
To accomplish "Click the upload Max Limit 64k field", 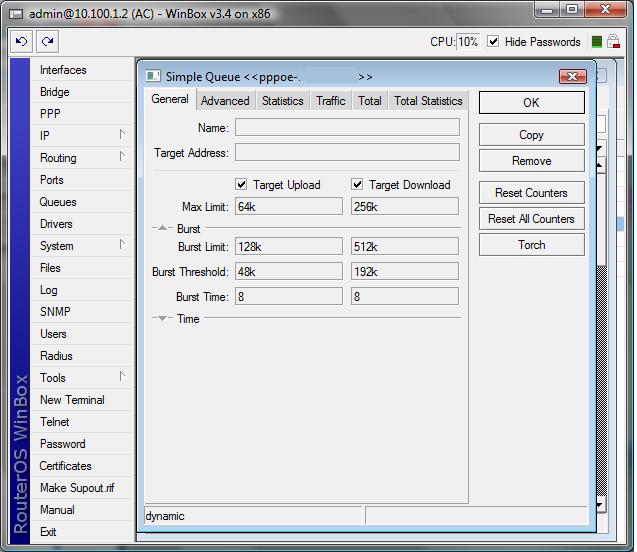I will pos(289,206).
